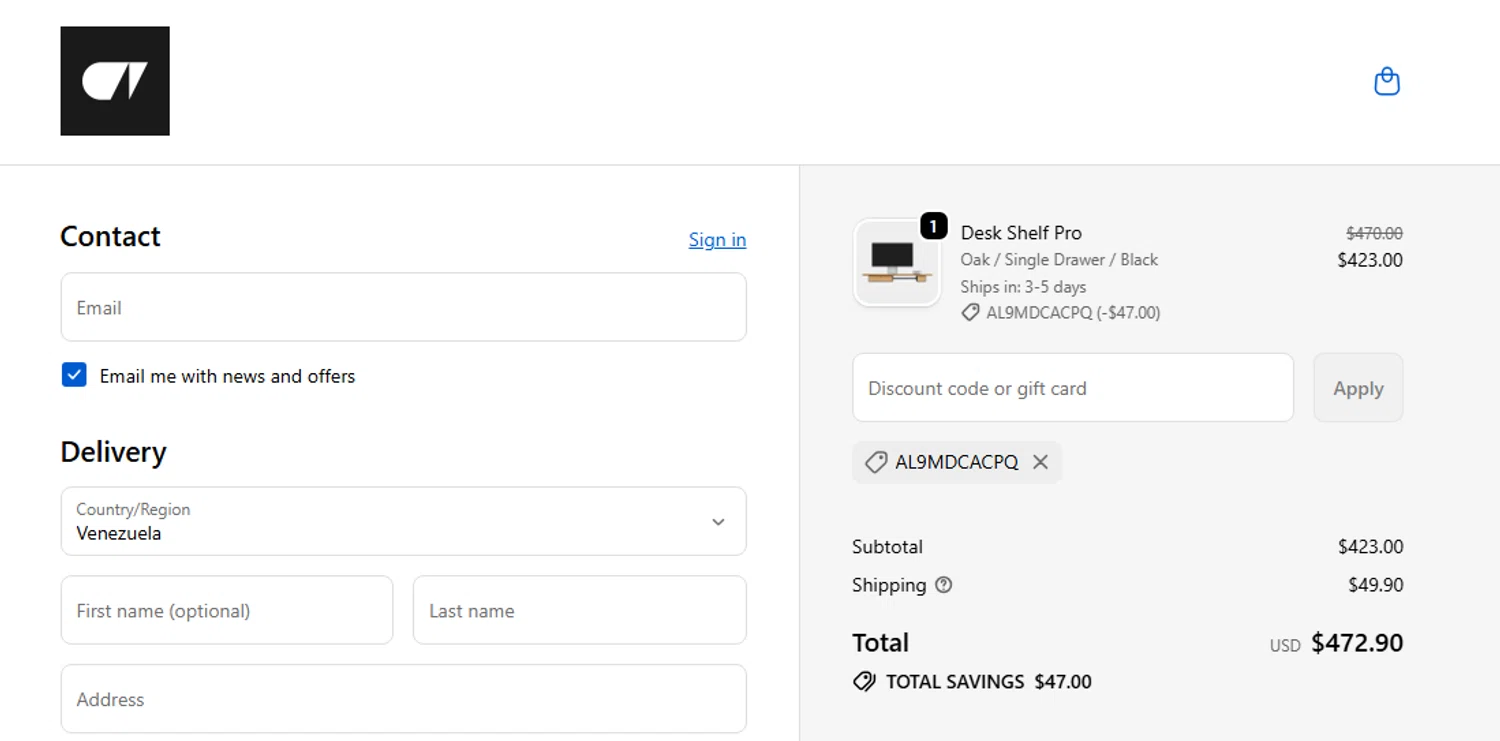Click tag icon beside AL9MDCACPQ (-$47.00)
The image size is (1500, 741).
coord(970,313)
